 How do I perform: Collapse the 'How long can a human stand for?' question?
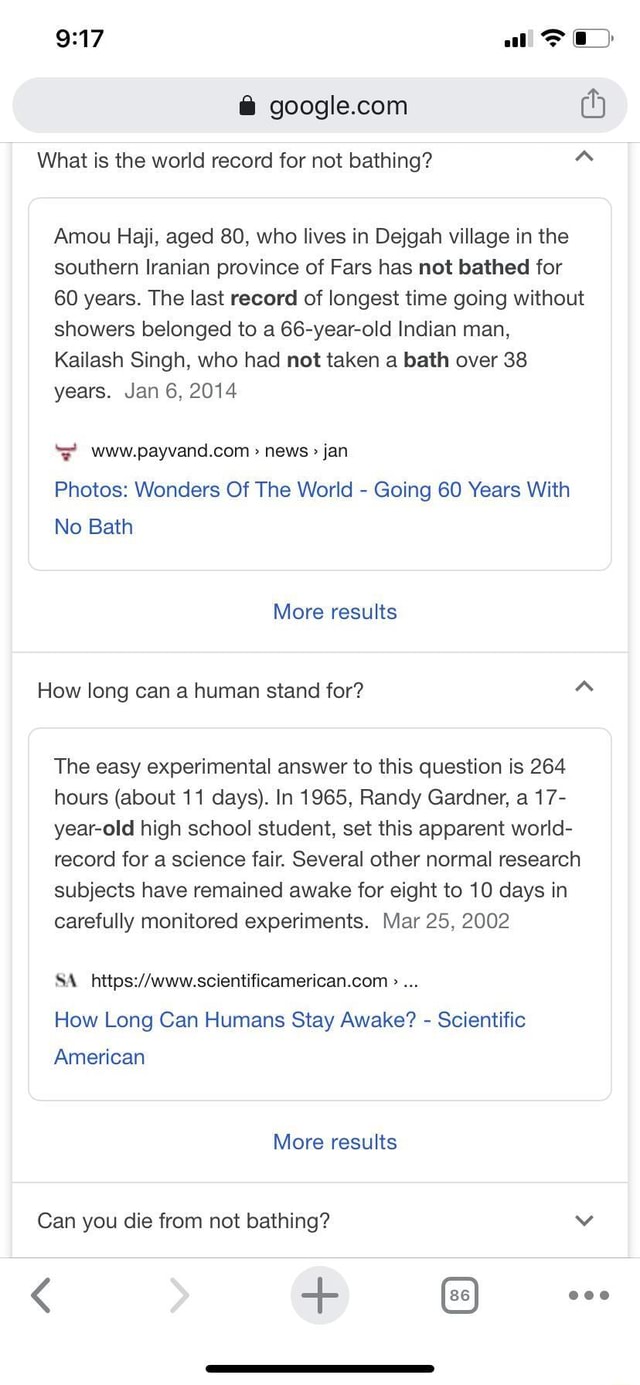tap(586, 687)
